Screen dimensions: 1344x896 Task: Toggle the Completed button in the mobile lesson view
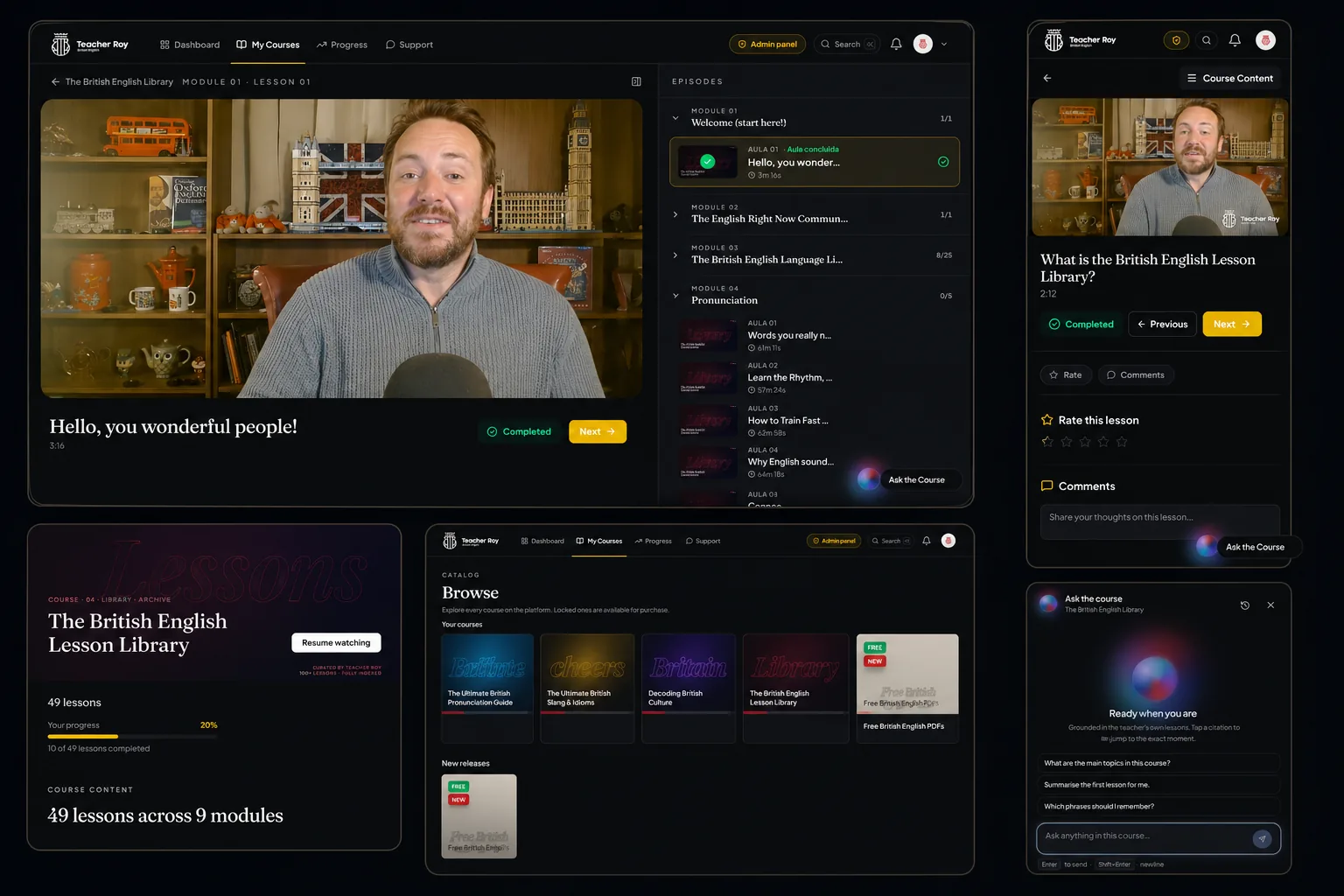[1081, 324]
